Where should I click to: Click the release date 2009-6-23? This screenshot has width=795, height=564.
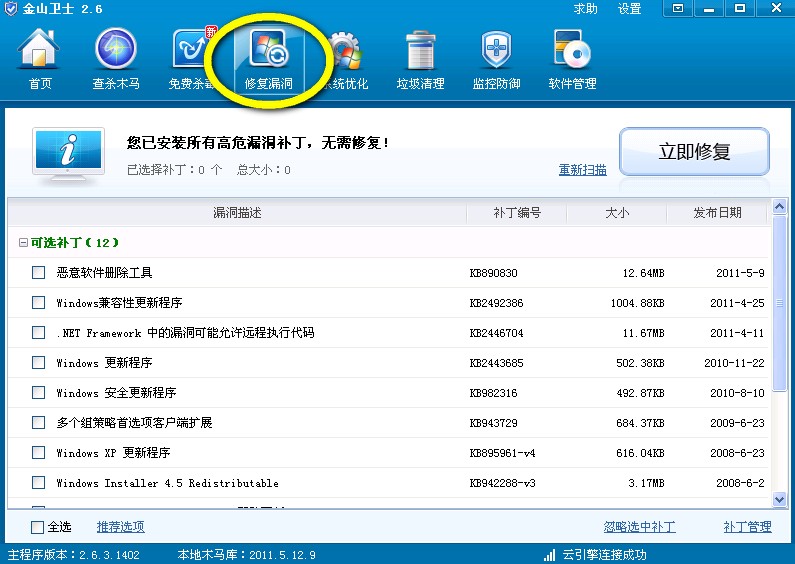737,423
